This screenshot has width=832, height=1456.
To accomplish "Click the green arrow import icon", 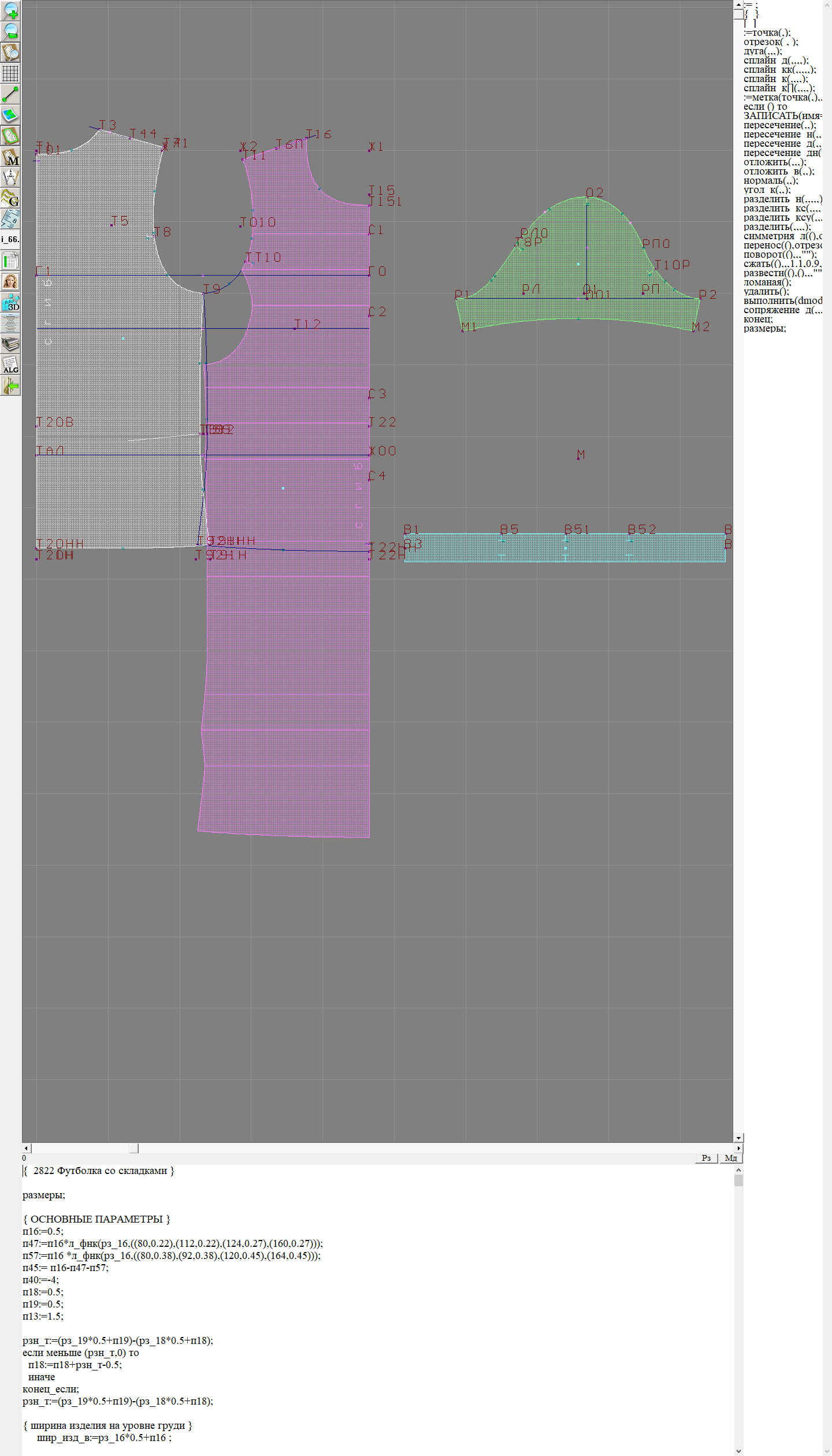I will click(10, 385).
